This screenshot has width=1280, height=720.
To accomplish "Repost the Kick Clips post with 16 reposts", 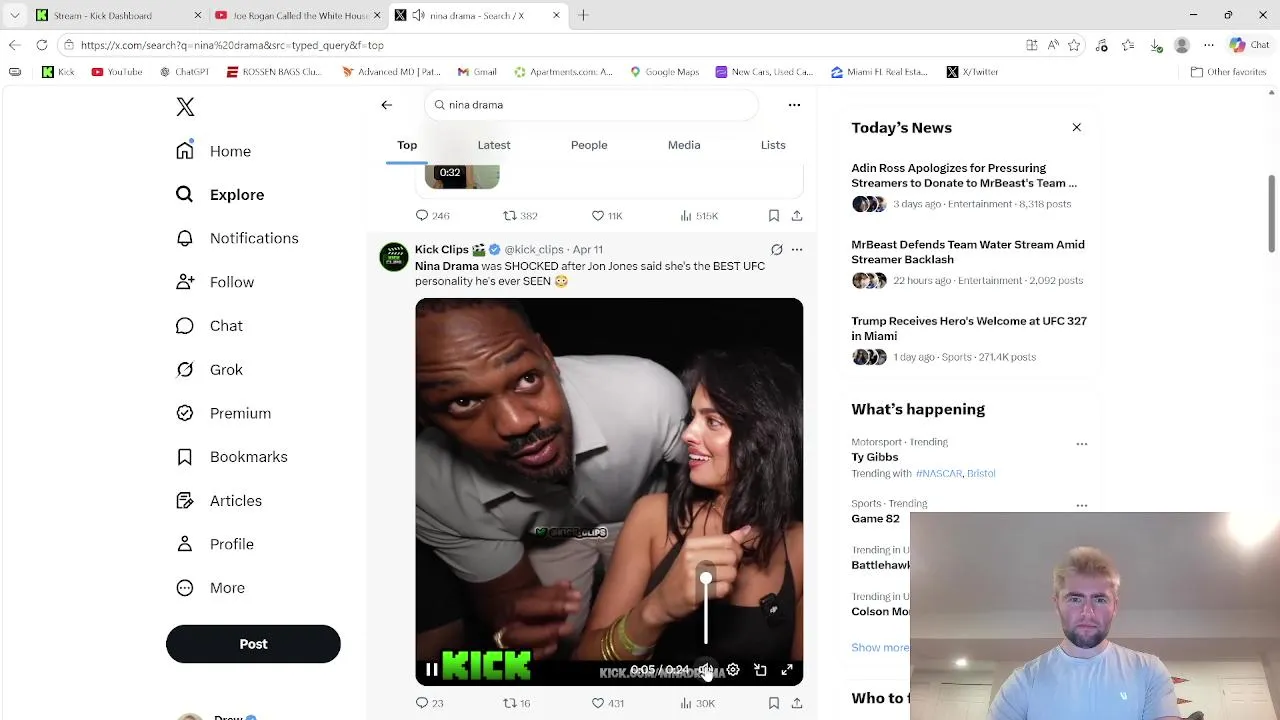I will tap(517, 704).
